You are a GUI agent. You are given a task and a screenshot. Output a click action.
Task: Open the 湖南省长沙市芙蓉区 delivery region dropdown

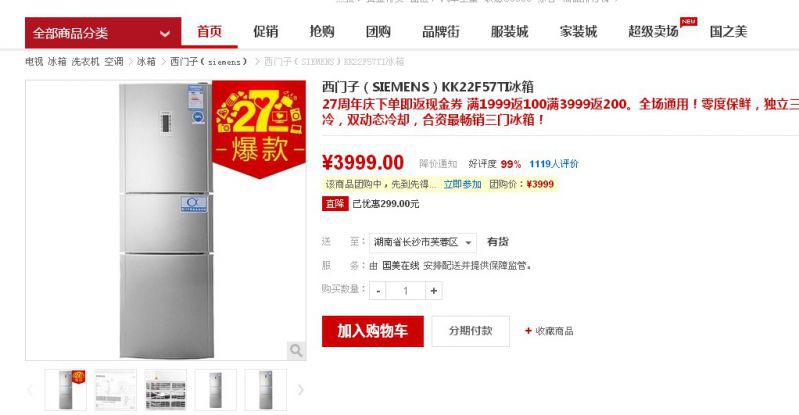point(423,242)
